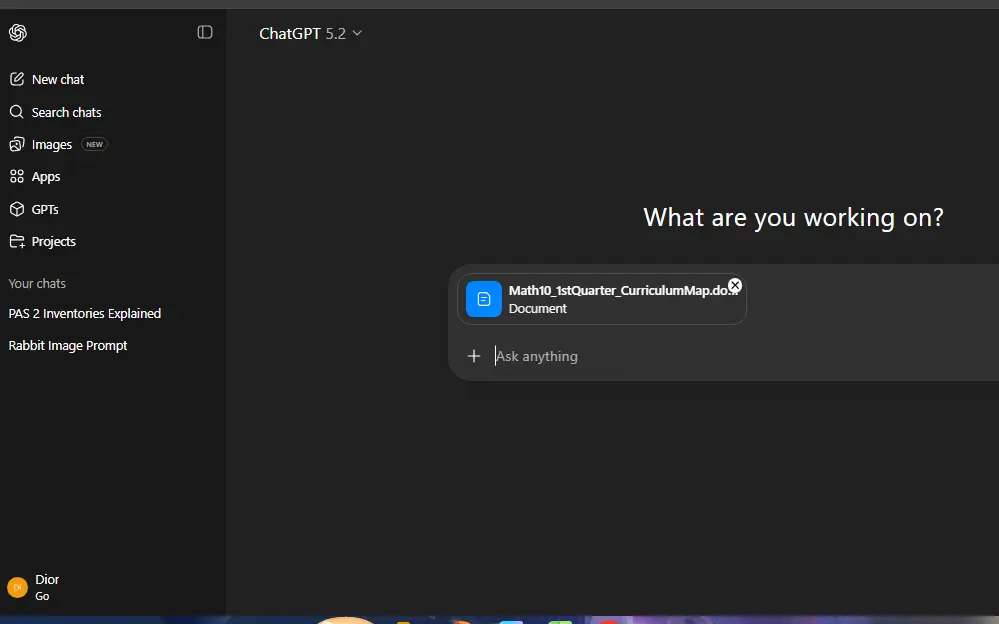Click the Images sidebar icon
This screenshot has width=999, height=624.
point(17,145)
